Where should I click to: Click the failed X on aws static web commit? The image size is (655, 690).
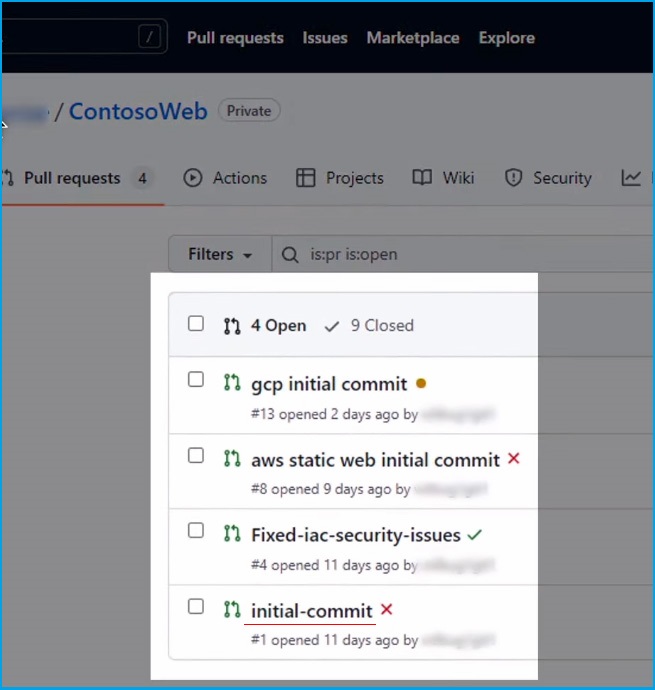click(x=513, y=459)
